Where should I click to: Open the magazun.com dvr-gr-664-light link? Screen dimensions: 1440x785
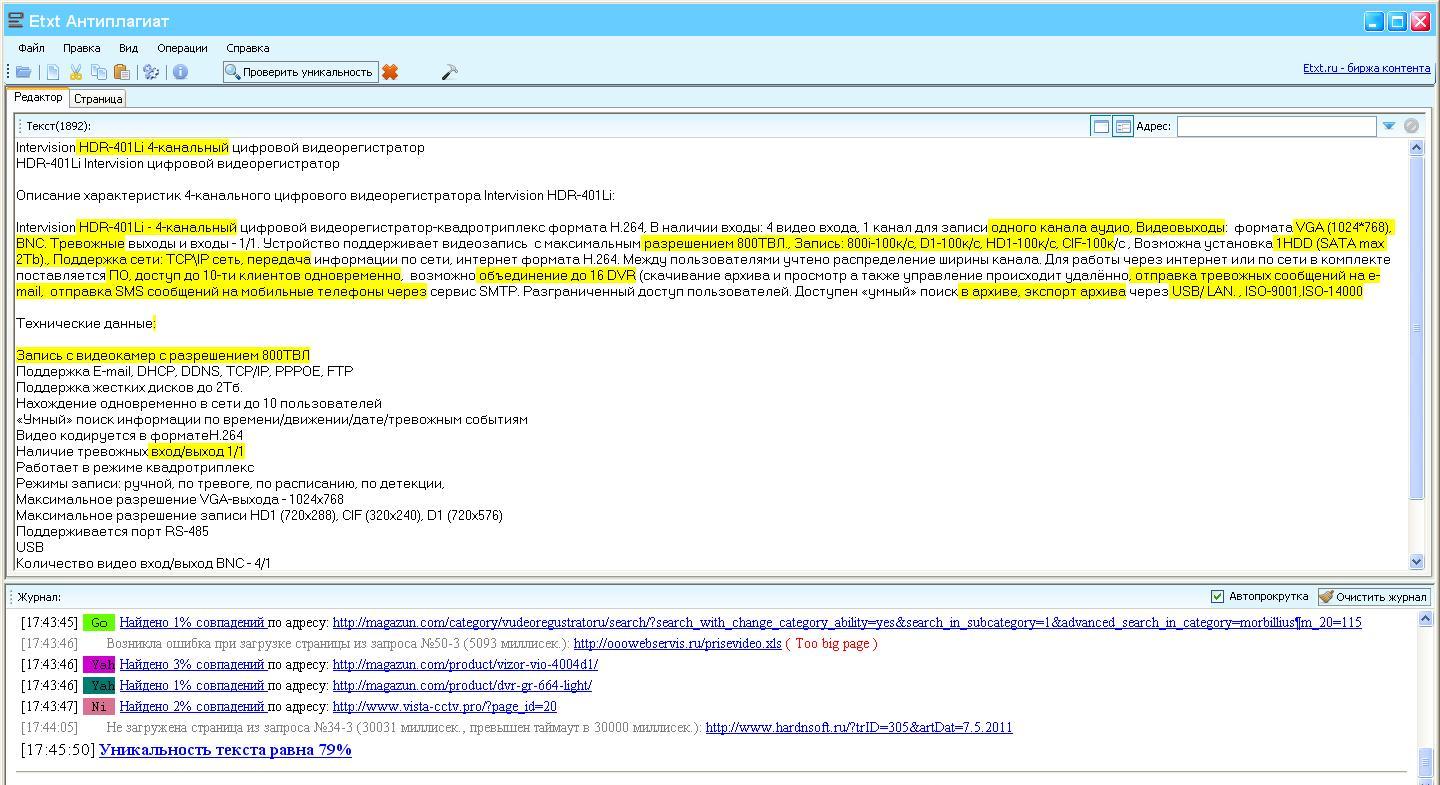[462, 686]
